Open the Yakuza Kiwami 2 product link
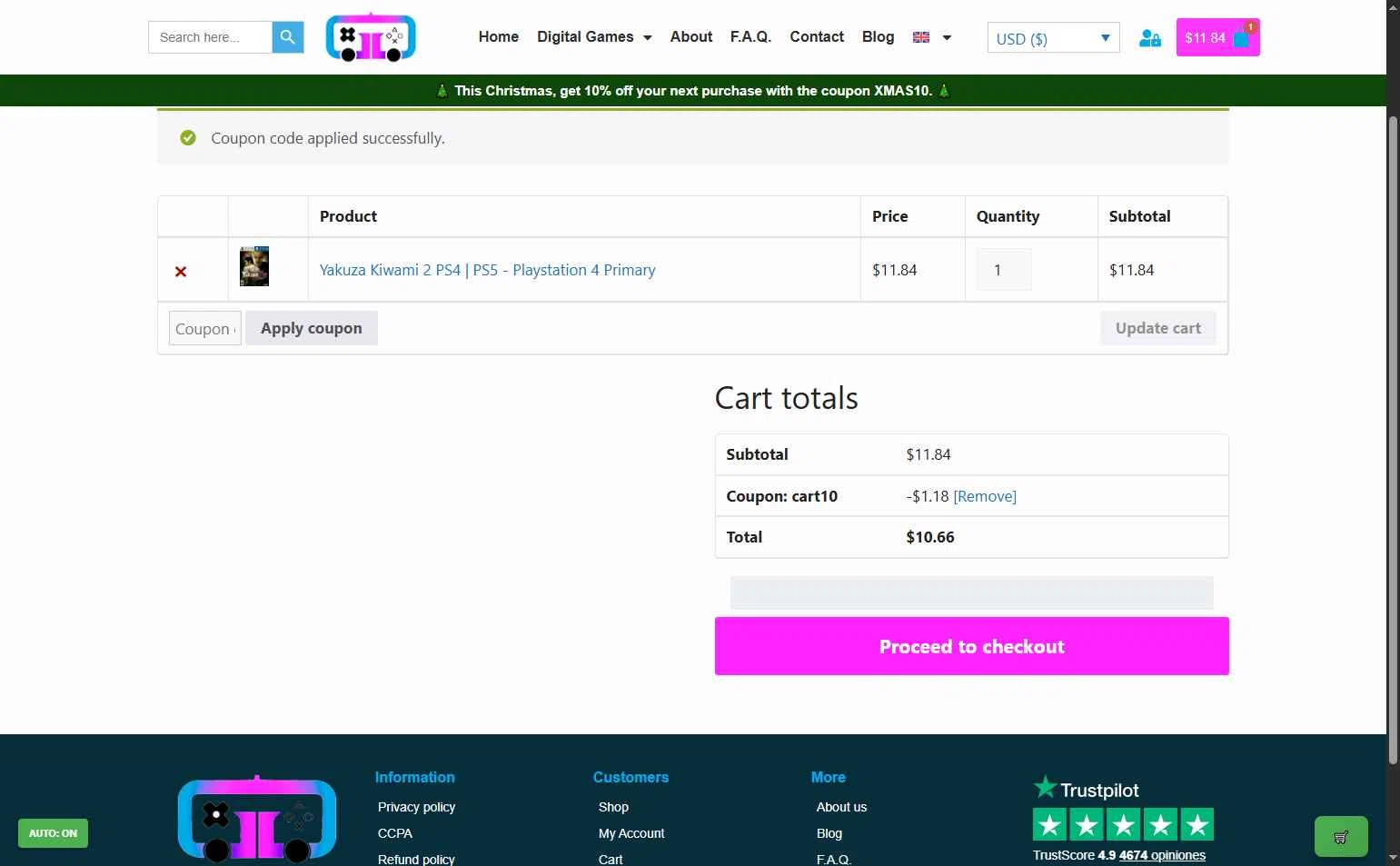 pyautogui.click(x=487, y=270)
